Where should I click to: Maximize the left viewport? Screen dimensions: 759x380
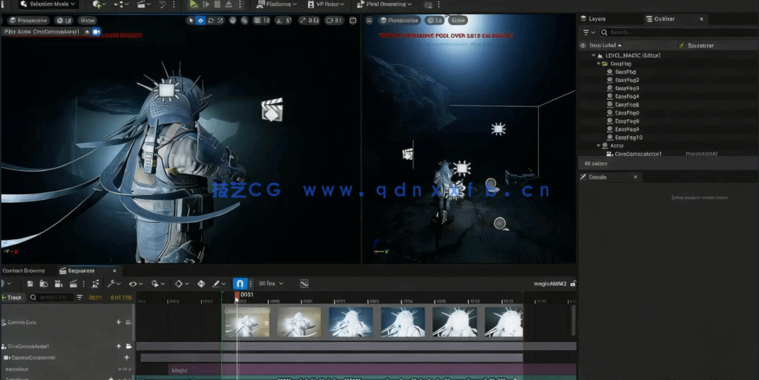353,20
